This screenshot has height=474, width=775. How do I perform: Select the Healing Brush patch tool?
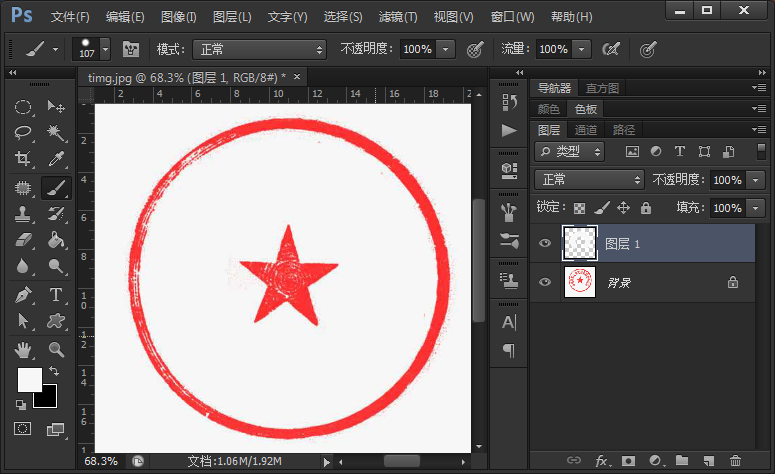pos(23,188)
